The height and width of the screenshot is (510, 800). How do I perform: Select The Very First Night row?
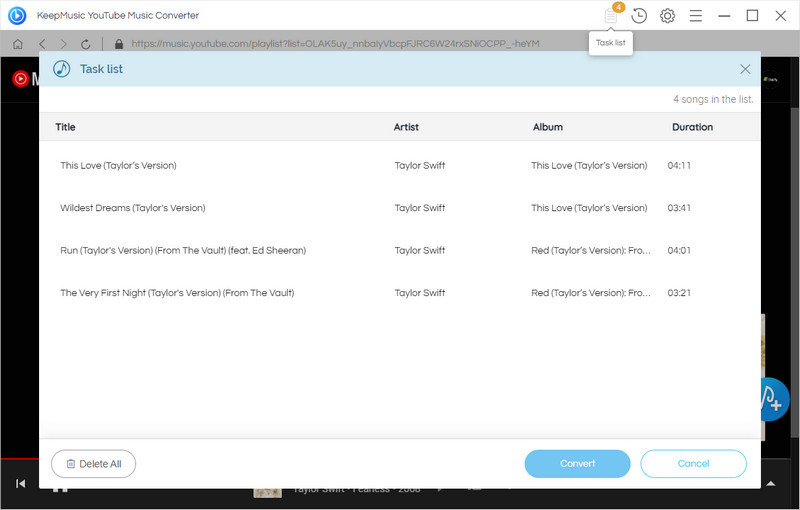[399, 293]
